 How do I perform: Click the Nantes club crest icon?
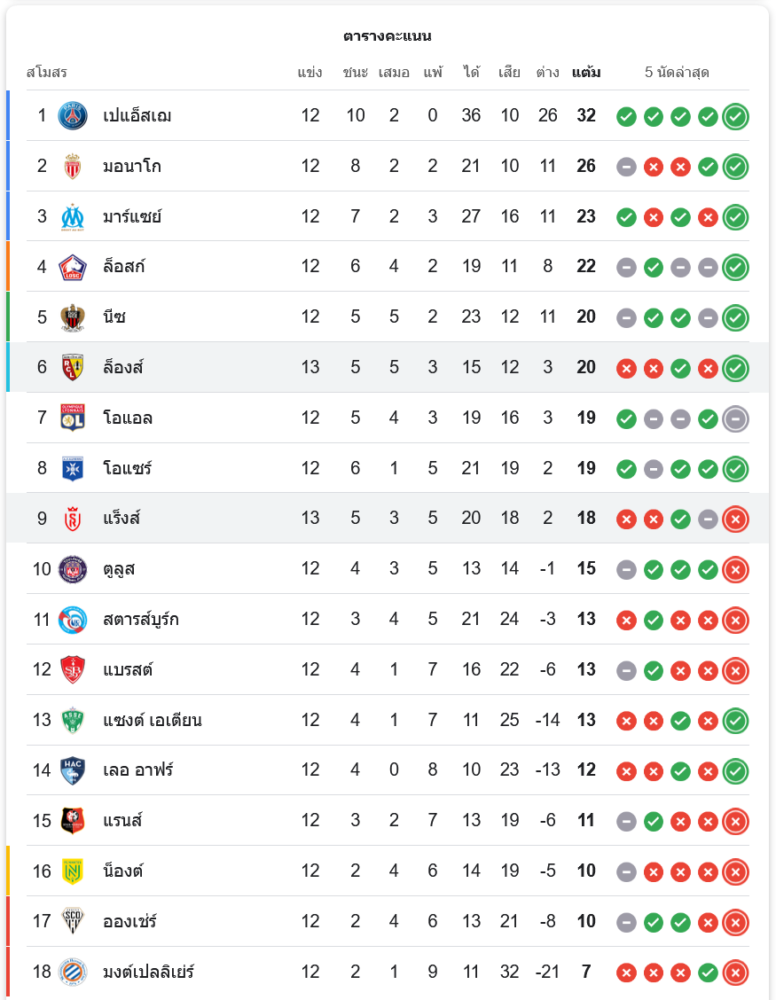(72, 871)
